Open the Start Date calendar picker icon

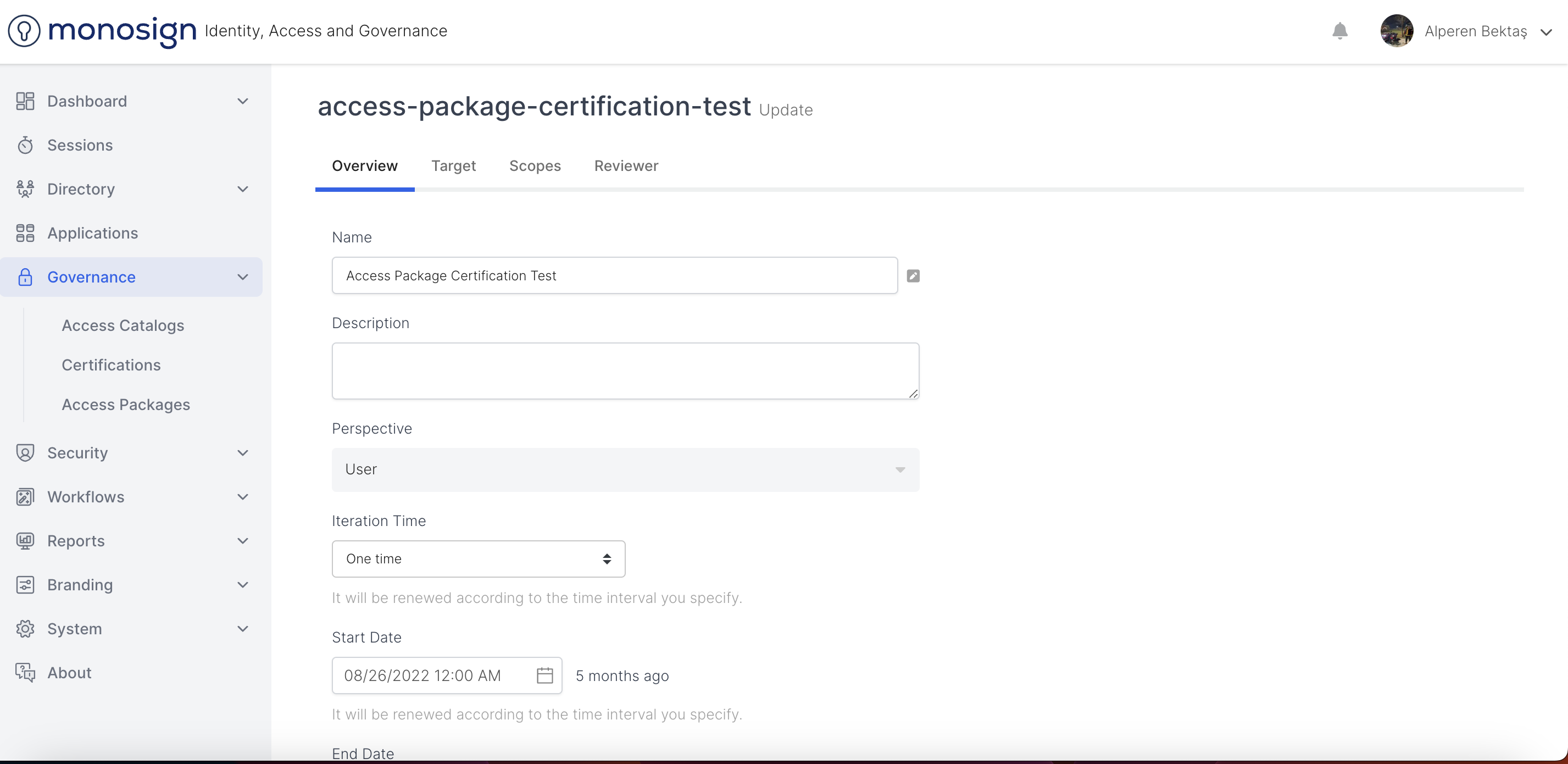(545, 675)
